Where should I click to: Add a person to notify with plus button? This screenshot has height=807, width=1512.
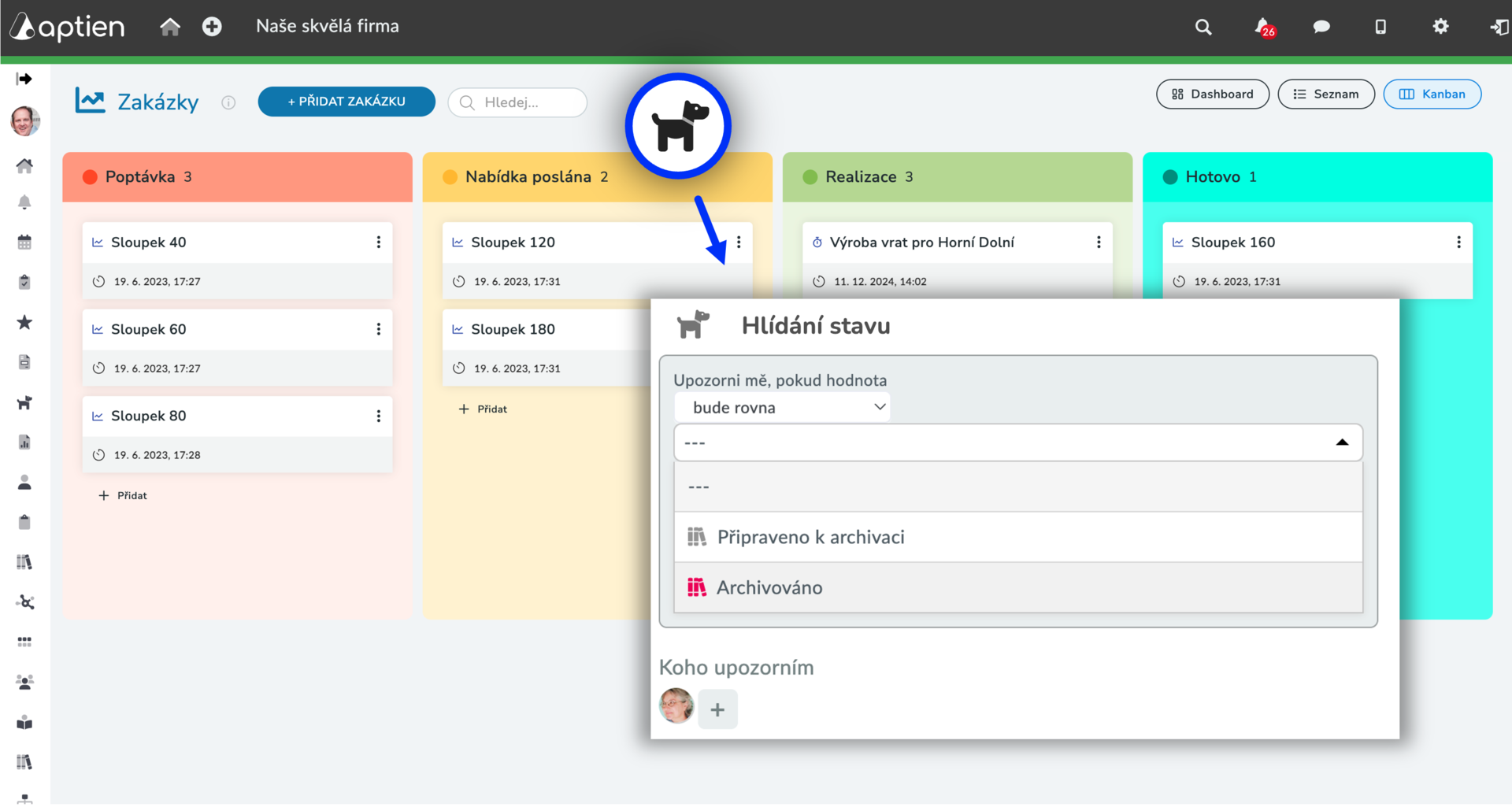717,709
